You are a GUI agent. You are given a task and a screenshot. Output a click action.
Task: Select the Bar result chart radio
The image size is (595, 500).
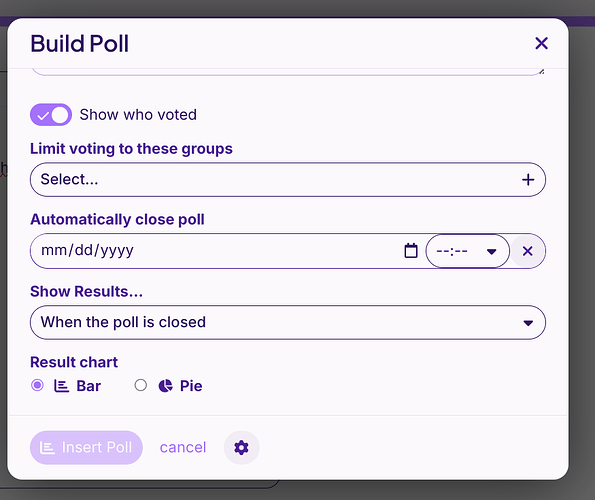pos(37,385)
